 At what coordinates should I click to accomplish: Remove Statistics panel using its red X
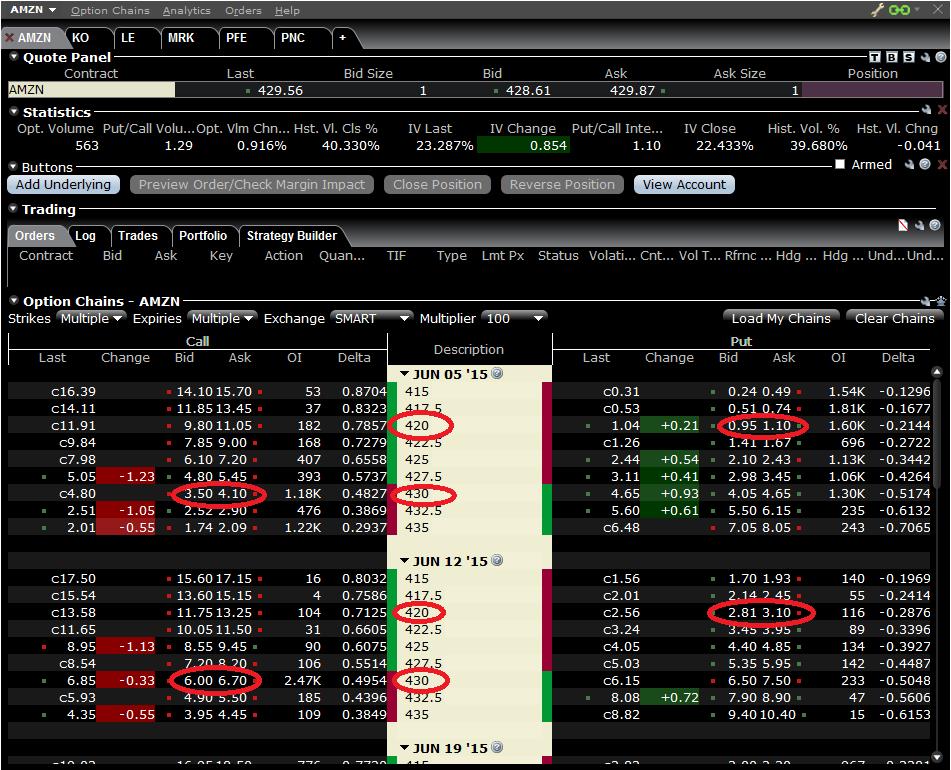tap(942, 110)
